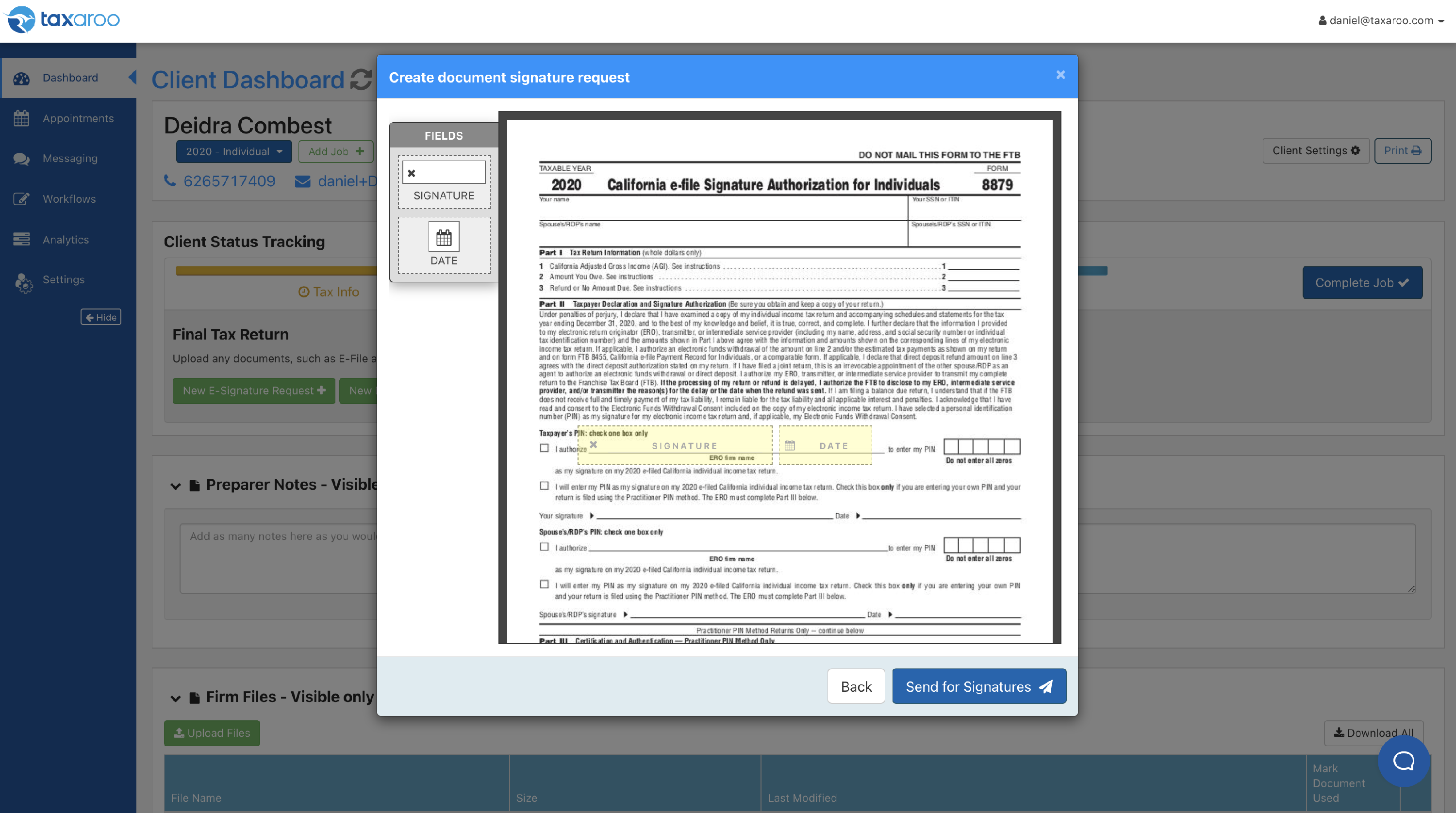Click the Date calendar icon in Fields panel
This screenshot has width=1456, height=813.
click(x=444, y=237)
